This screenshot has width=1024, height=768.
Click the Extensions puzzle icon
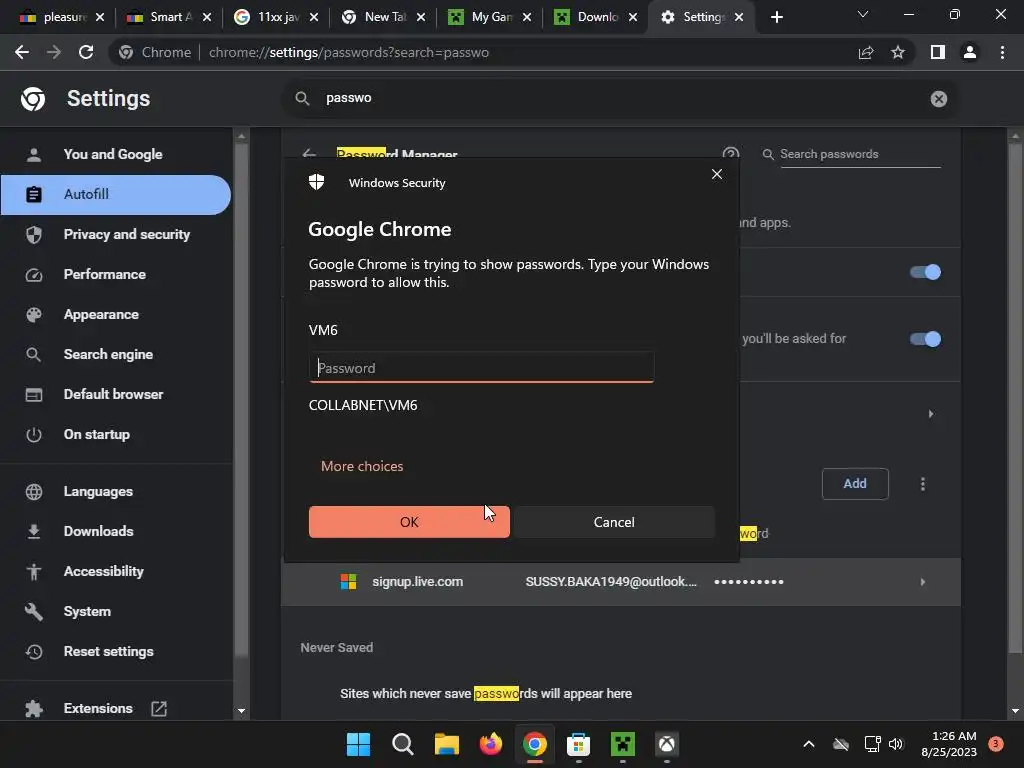tap(34, 709)
